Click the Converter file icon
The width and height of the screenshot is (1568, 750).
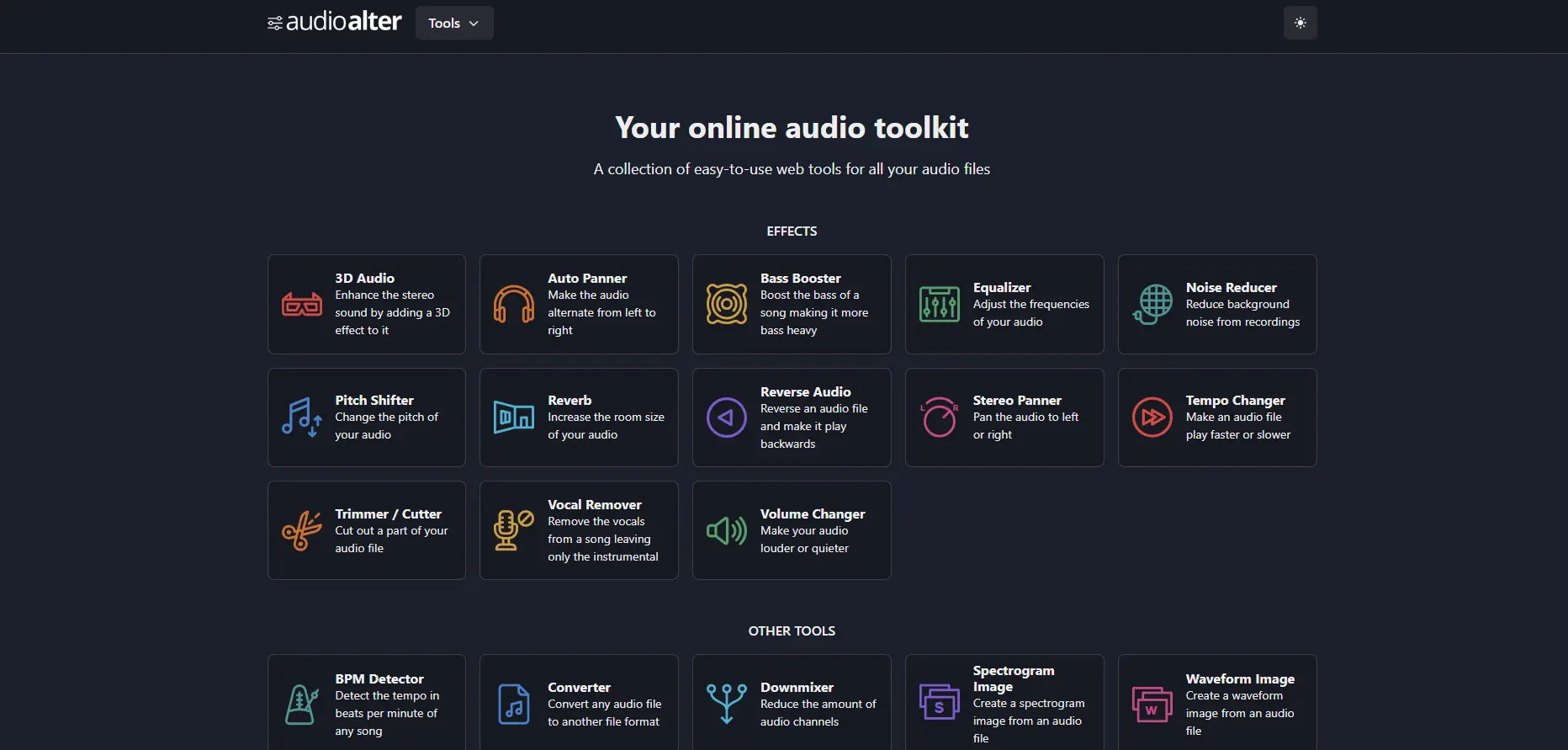pos(513,705)
